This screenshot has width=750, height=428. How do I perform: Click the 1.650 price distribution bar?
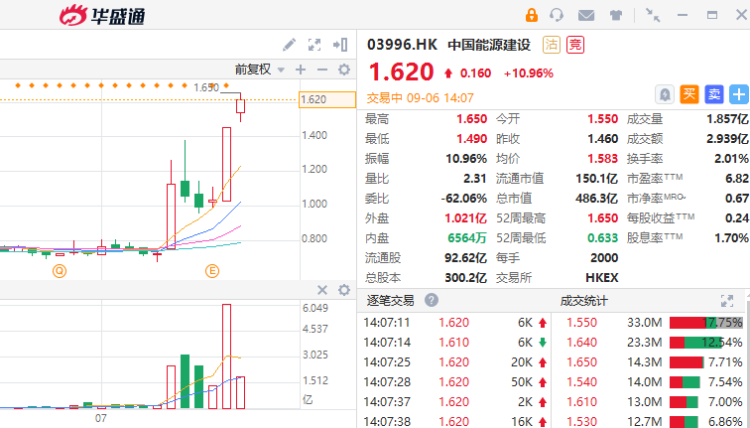pyautogui.click(x=686, y=362)
